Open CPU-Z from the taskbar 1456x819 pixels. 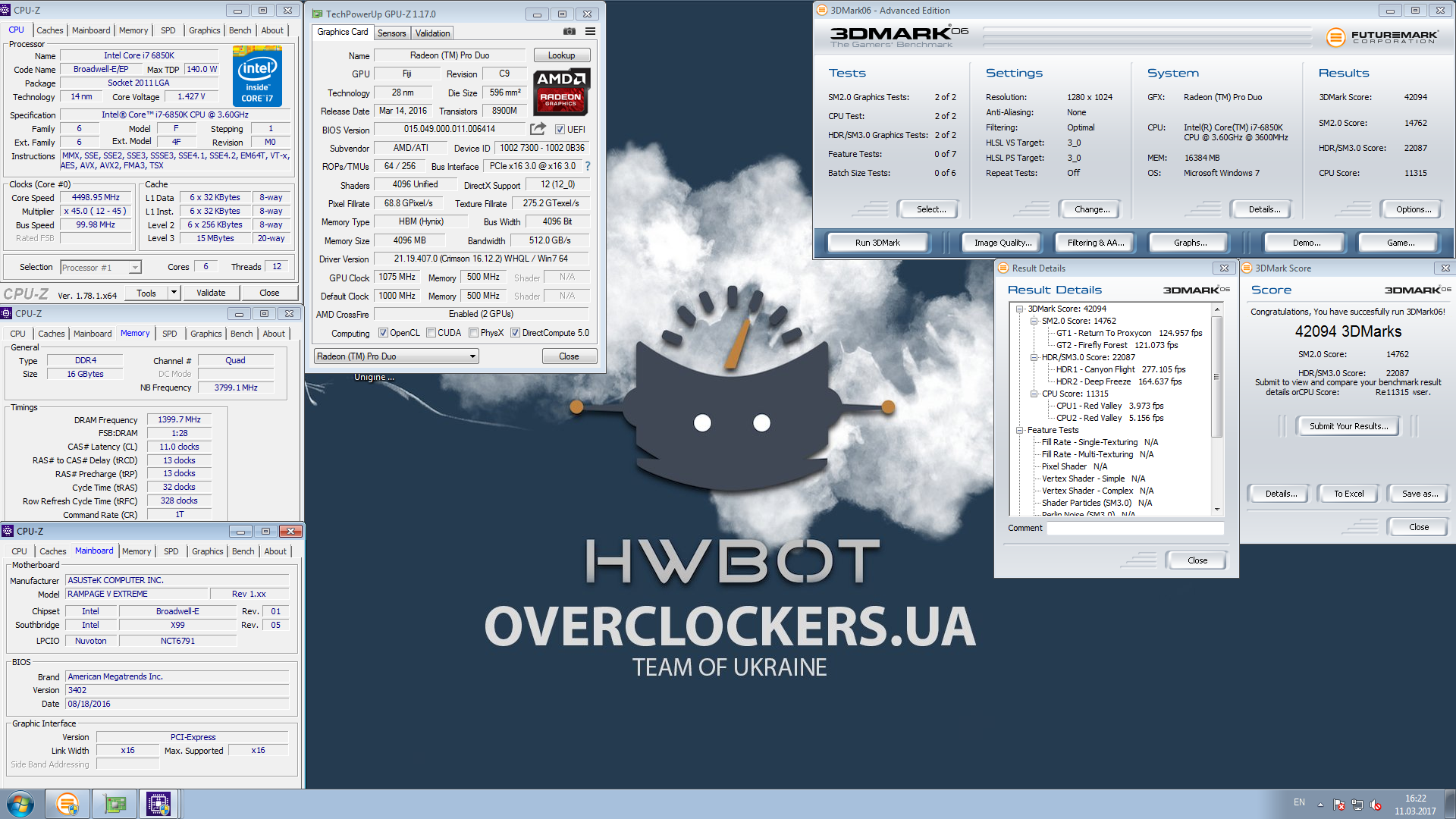point(158,804)
